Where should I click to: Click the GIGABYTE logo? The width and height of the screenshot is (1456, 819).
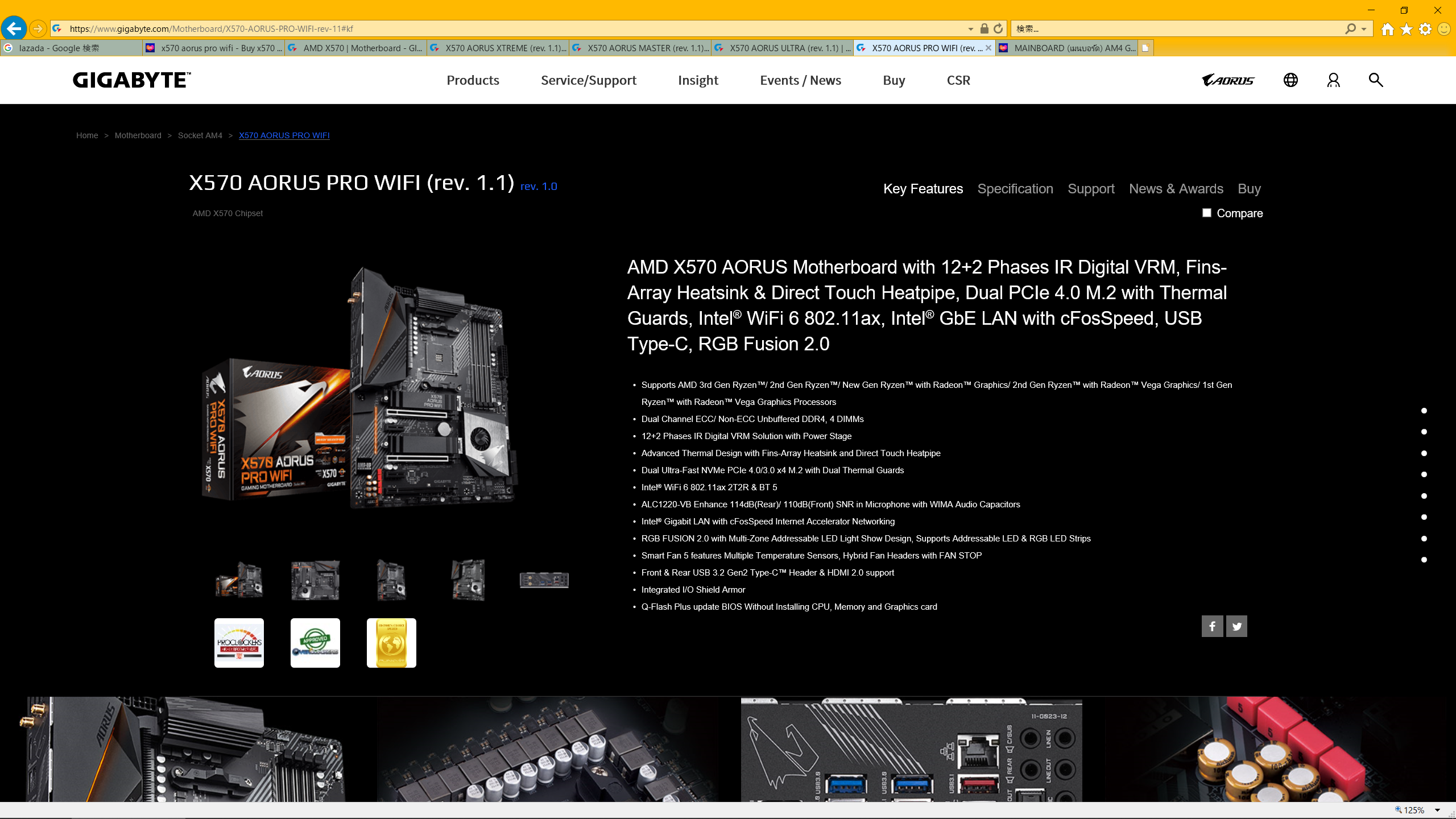pyautogui.click(x=132, y=80)
